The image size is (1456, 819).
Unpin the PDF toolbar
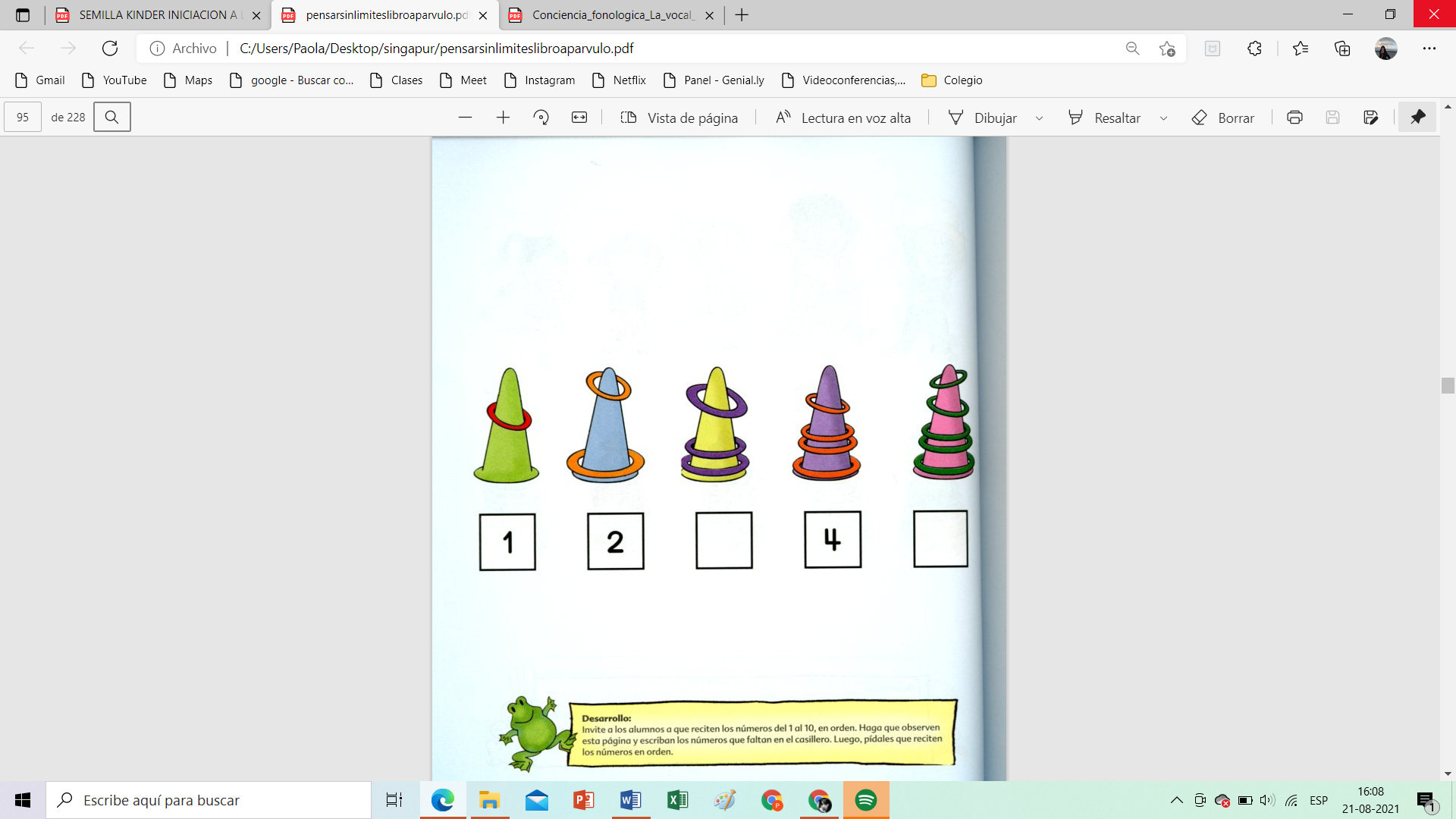pyautogui.click(x=1417, y=117)
